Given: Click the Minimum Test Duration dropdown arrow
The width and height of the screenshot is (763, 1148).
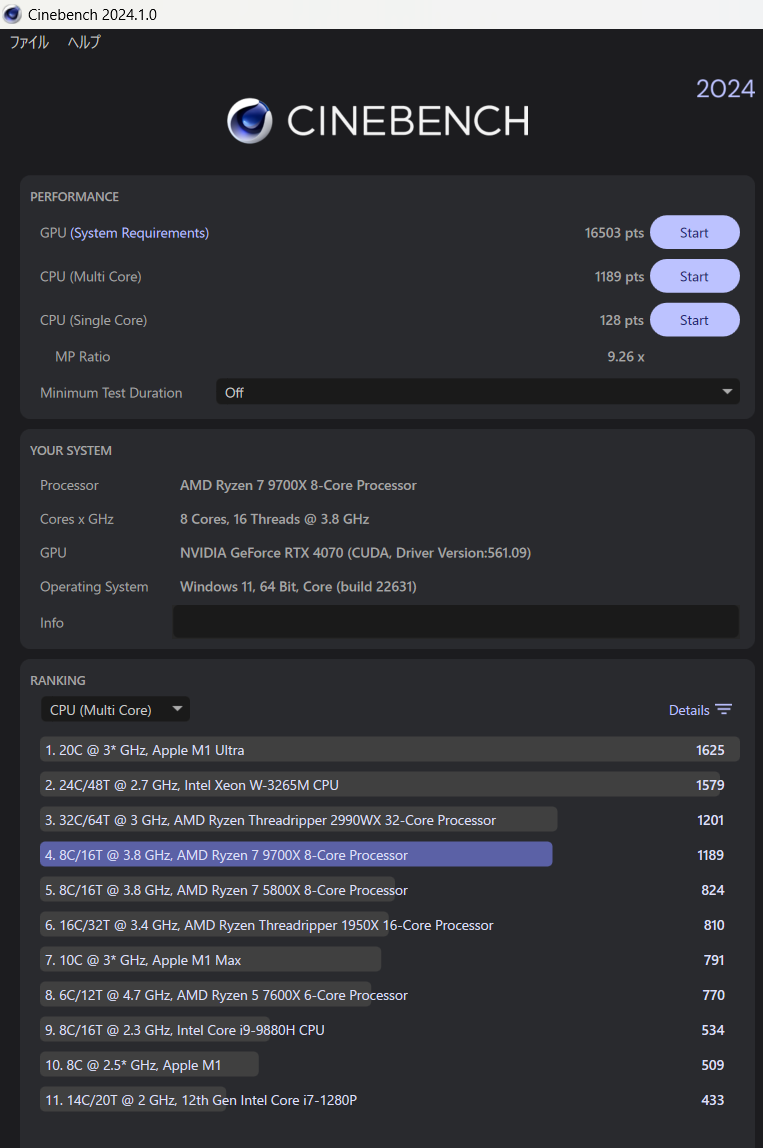Looking at the screenshot, I should click(x=727, y=392).
